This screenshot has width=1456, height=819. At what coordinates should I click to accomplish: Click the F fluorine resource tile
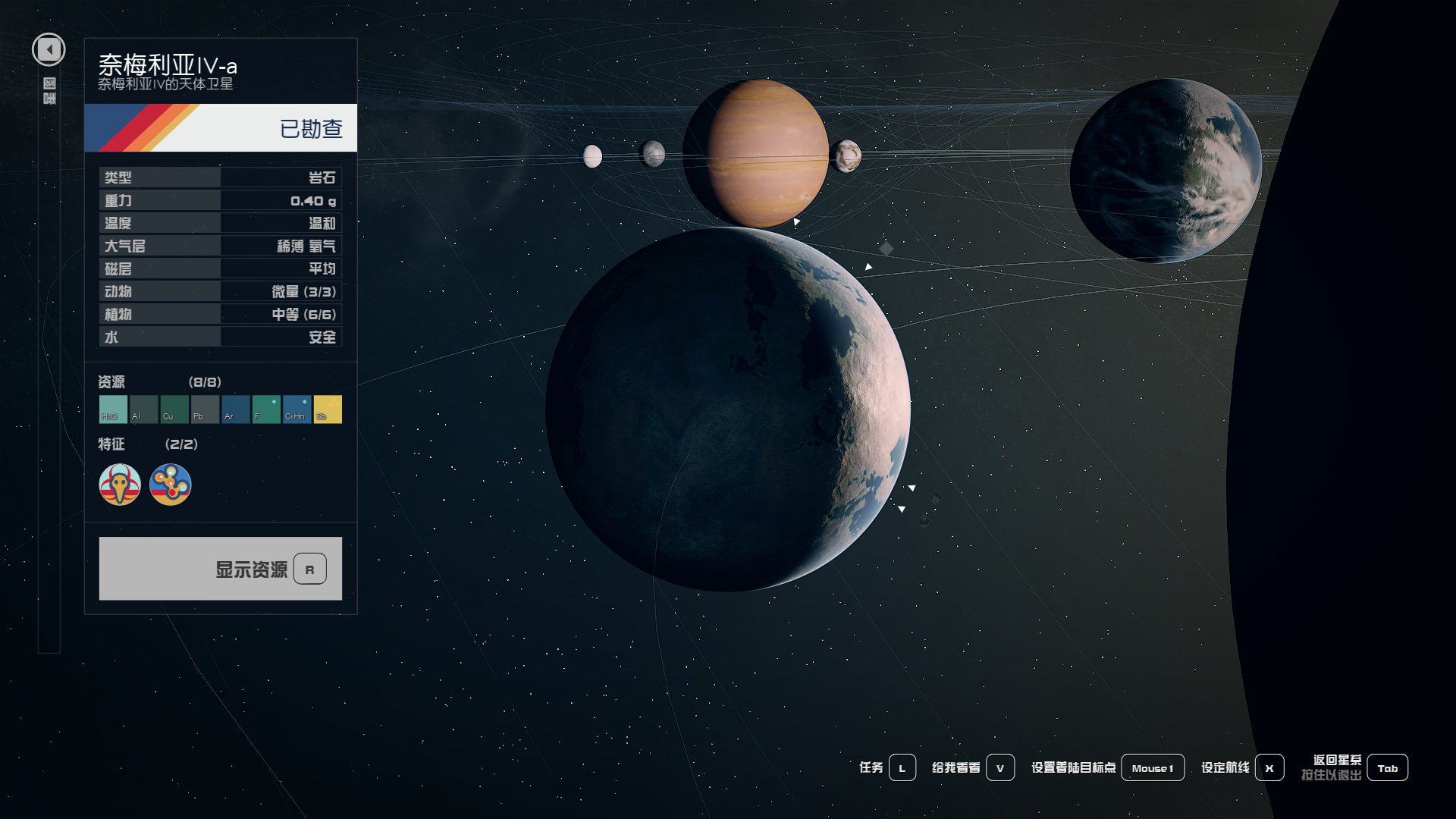click(x=266, y=409)
